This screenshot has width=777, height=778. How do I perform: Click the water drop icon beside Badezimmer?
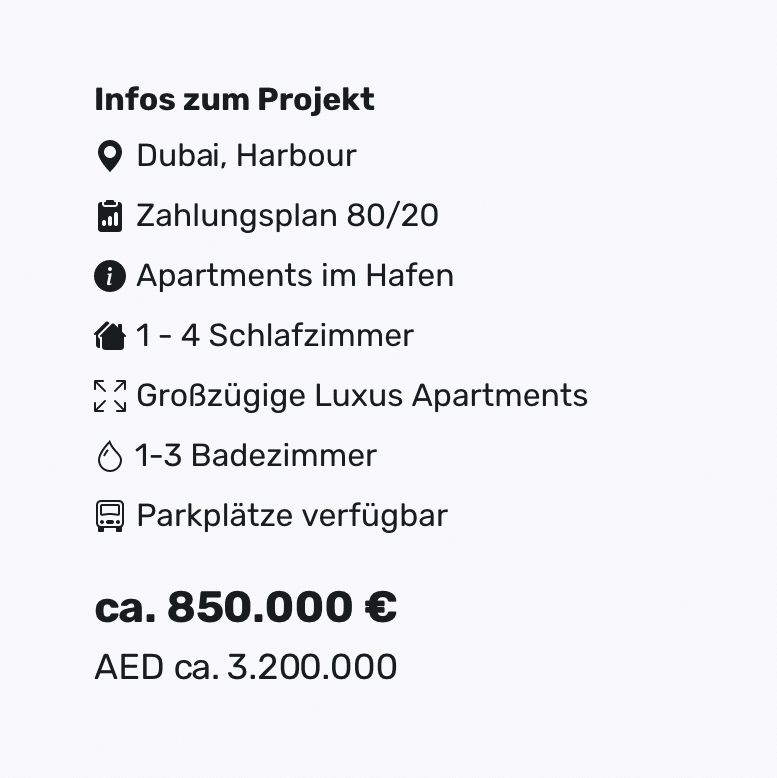[x=110, y=456]
